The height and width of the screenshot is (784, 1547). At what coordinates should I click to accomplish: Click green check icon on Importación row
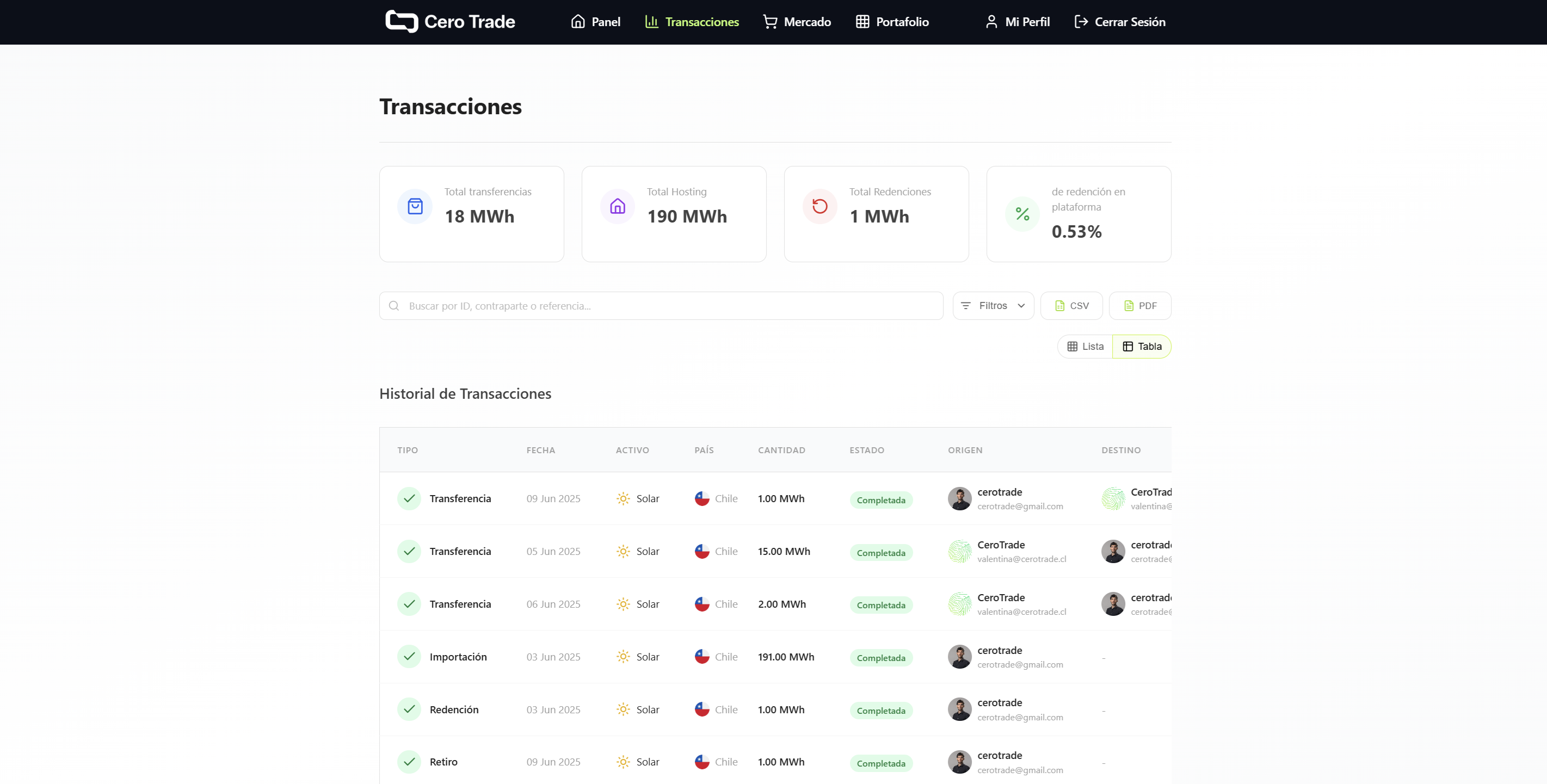pyautogui.click(x=409, y=656)
